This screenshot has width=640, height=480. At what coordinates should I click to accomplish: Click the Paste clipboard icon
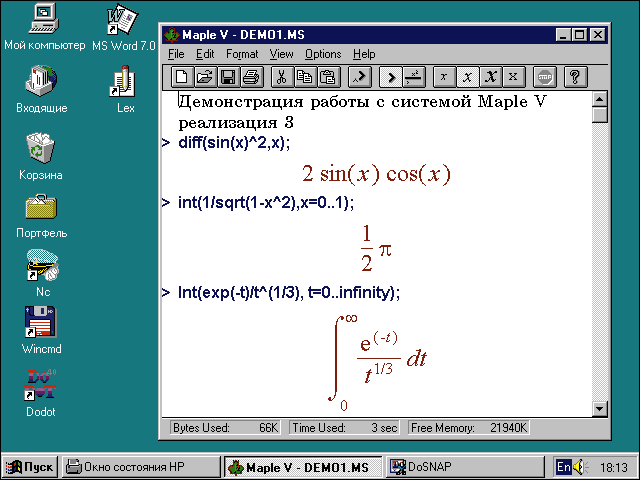click(x=326, y=76)
